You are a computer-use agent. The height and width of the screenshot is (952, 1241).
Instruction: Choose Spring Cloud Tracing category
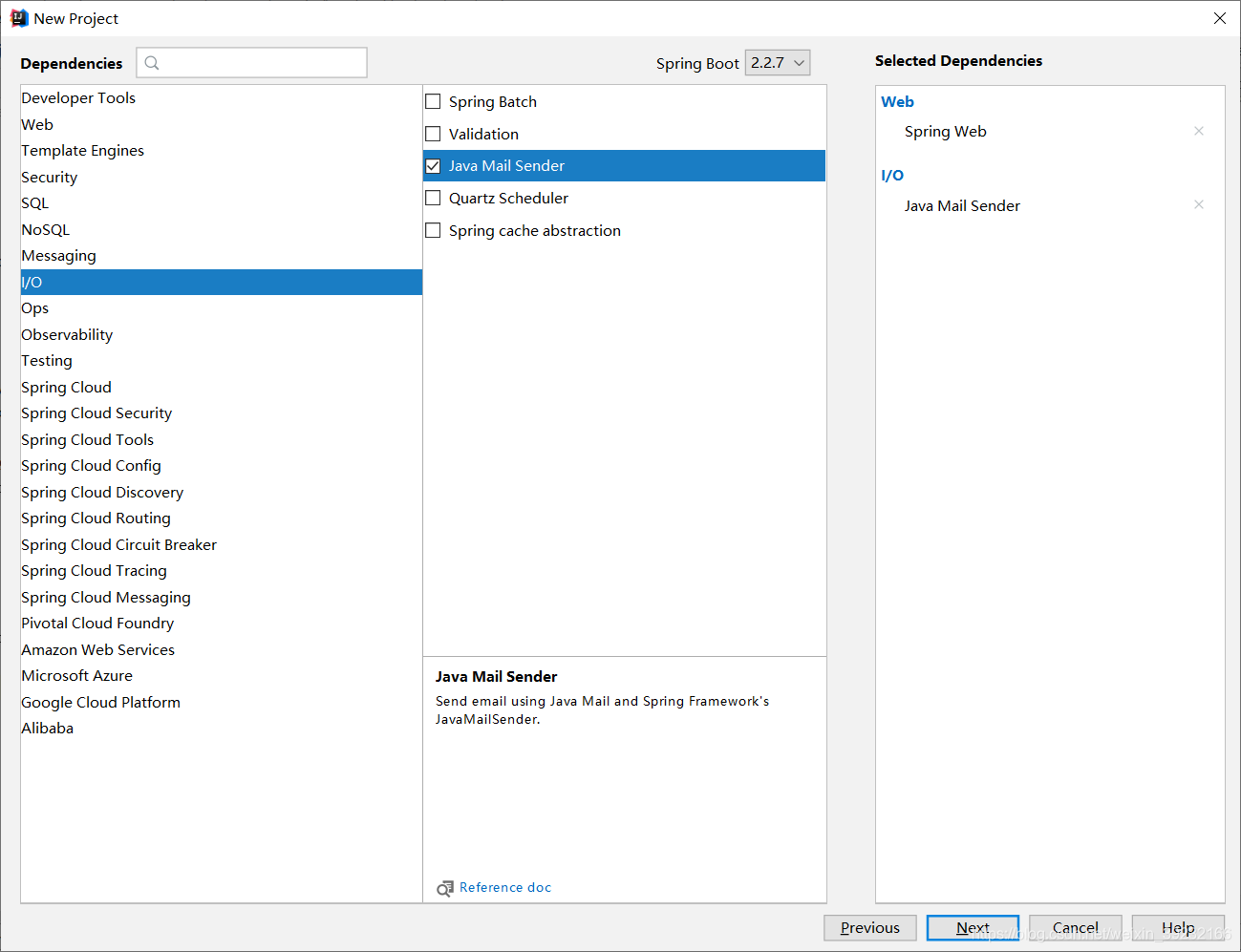(x=222, y=571)
